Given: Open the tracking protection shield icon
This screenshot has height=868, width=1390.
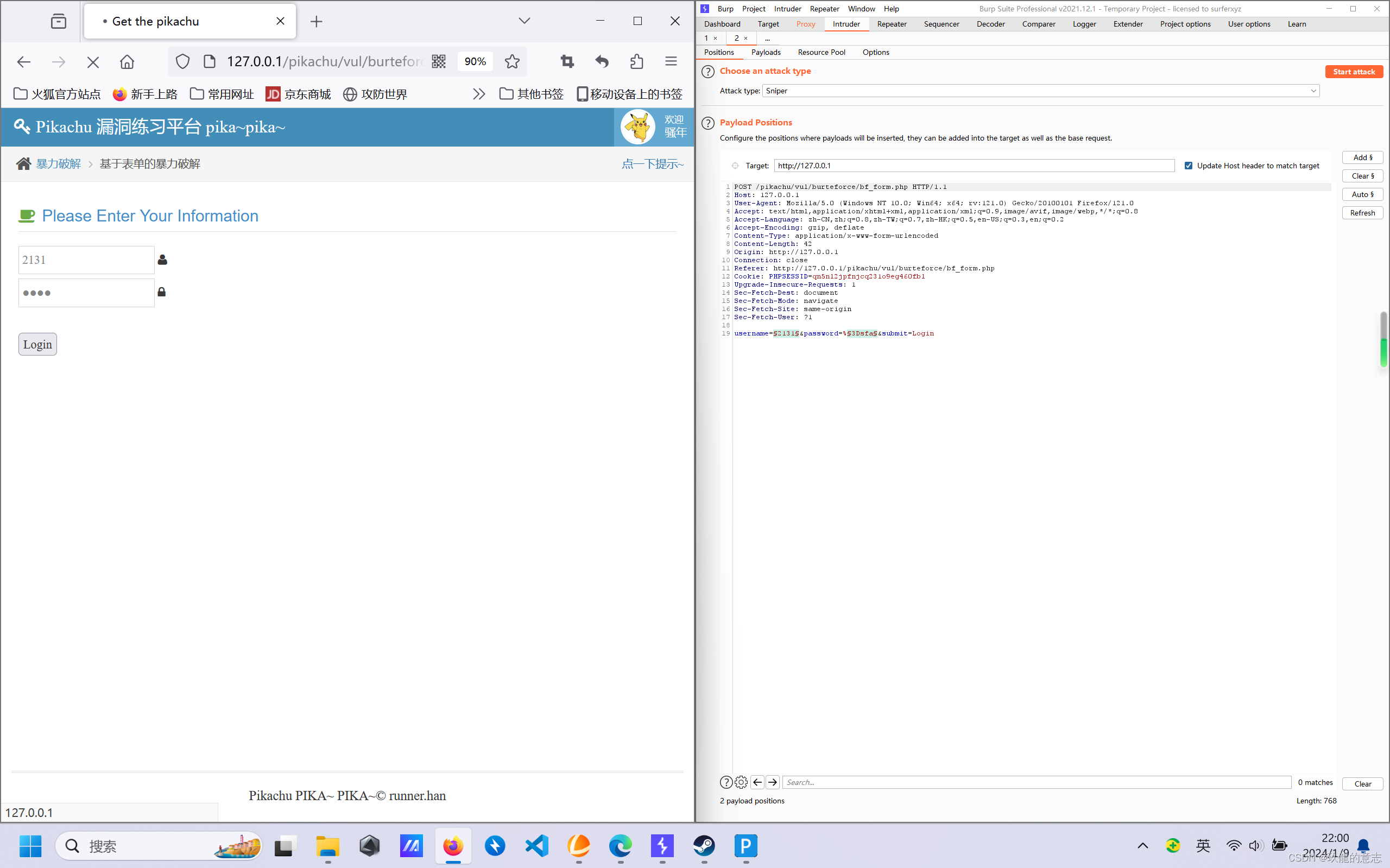Looking at the screenshot, I should click(182, 61).
